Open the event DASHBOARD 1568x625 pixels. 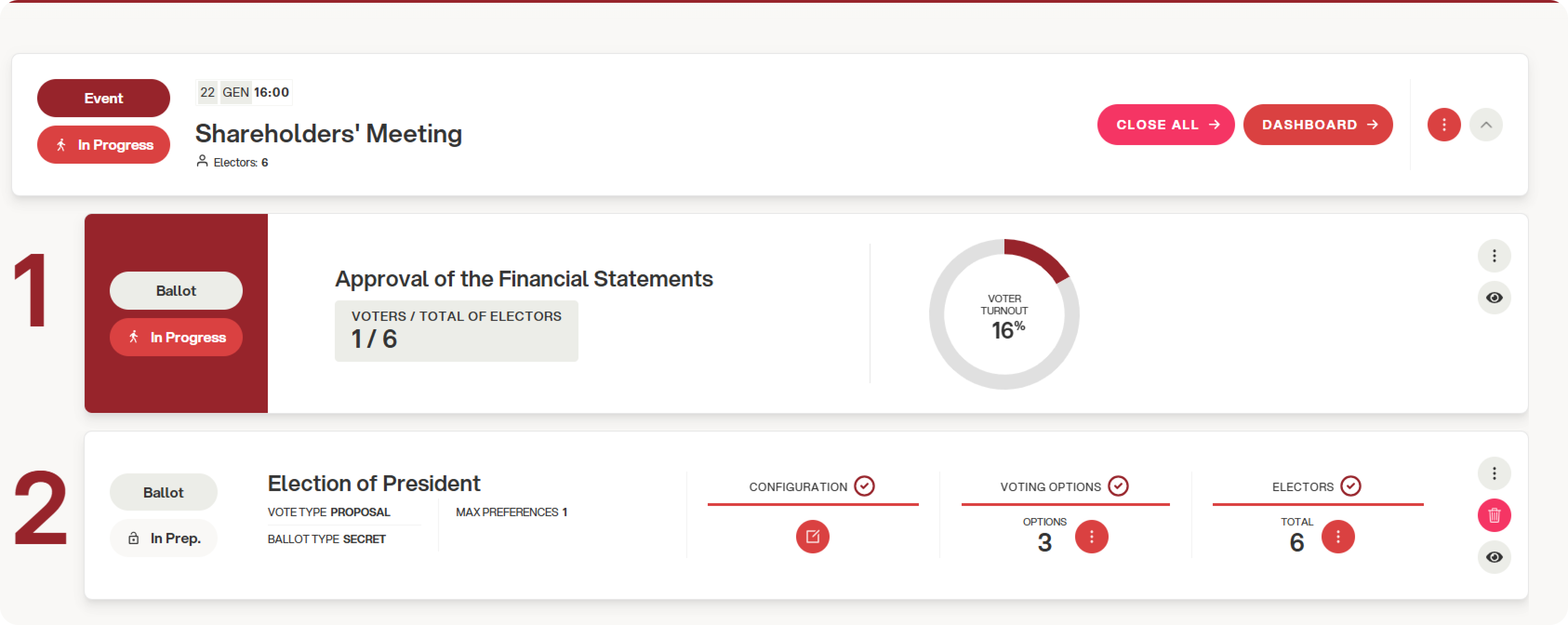tap(1318, 125)
